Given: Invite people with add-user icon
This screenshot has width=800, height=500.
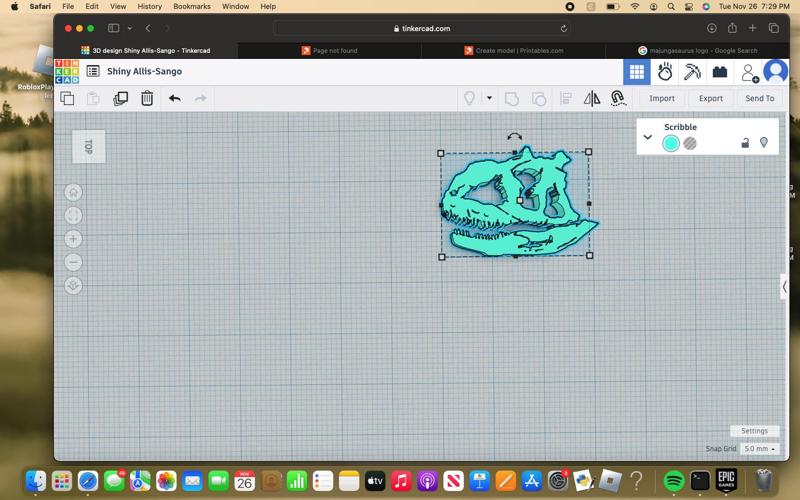Looking at the screenshot, I should coord(749,73).
